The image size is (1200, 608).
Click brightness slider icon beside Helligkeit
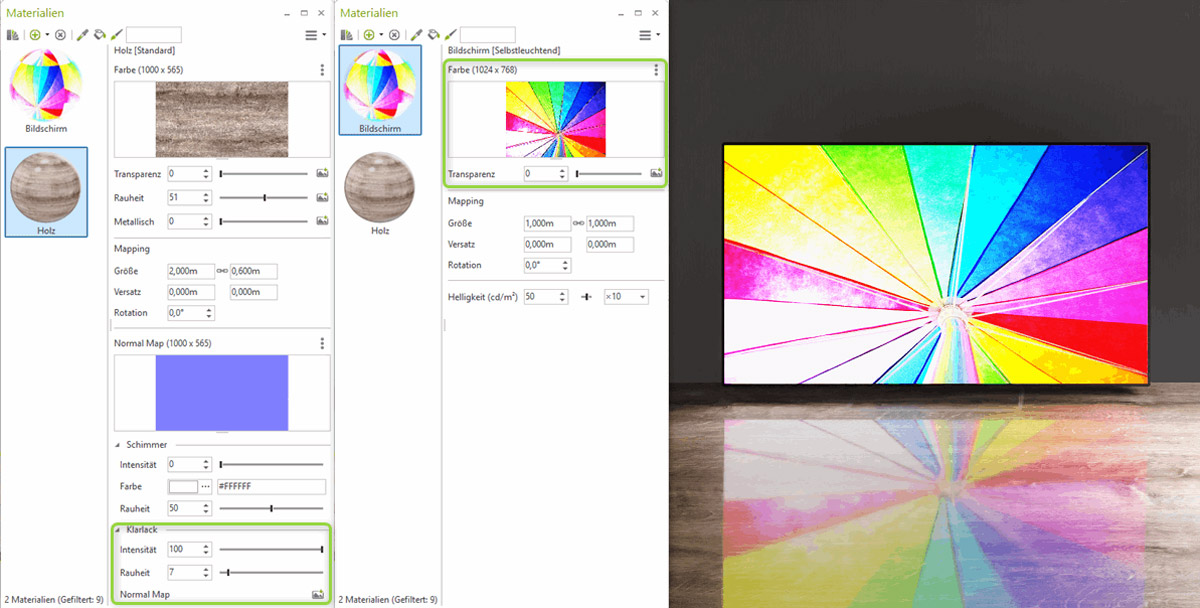click(x=587, y=297)
